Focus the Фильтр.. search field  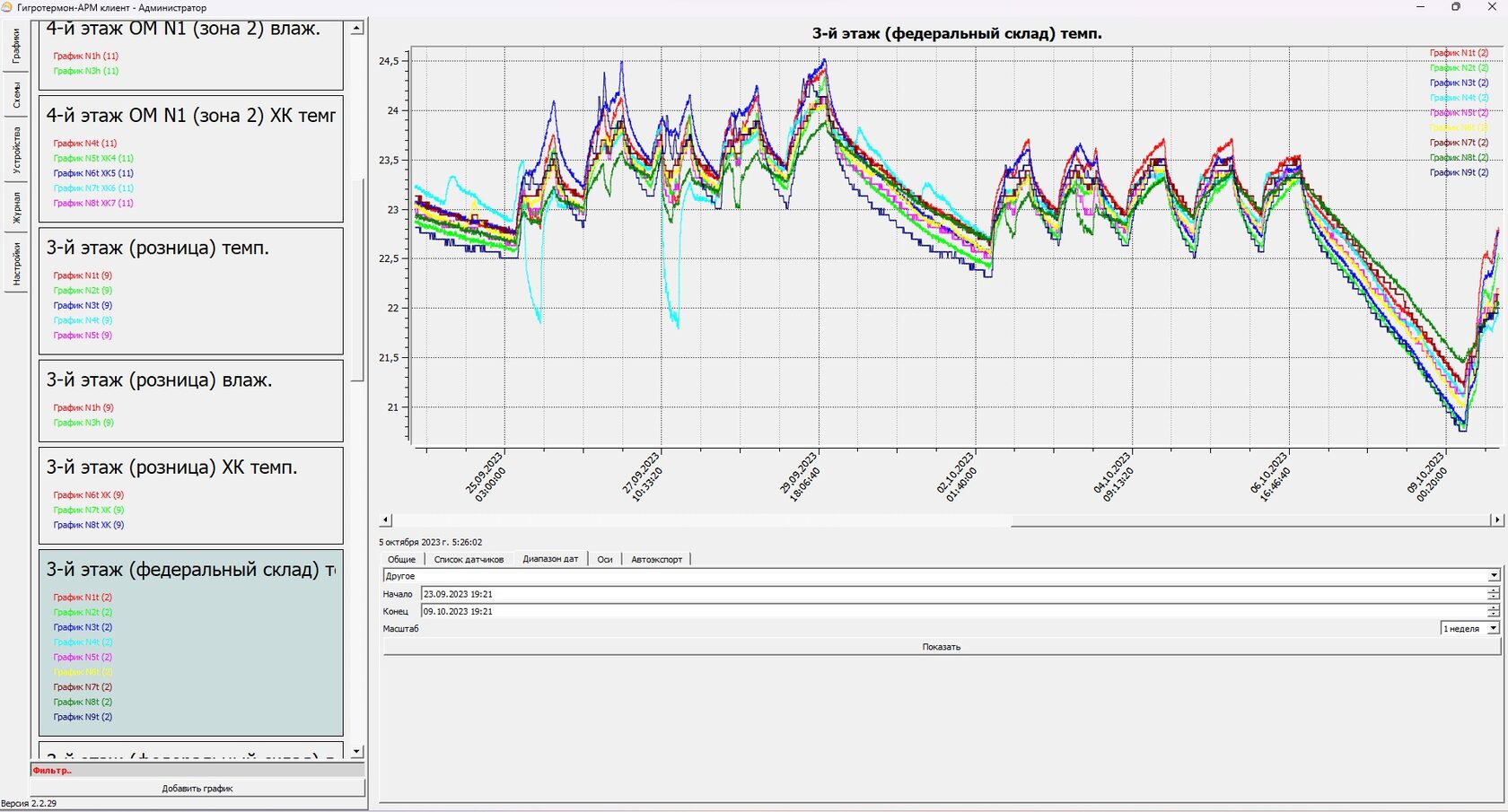tap(197, 770)
